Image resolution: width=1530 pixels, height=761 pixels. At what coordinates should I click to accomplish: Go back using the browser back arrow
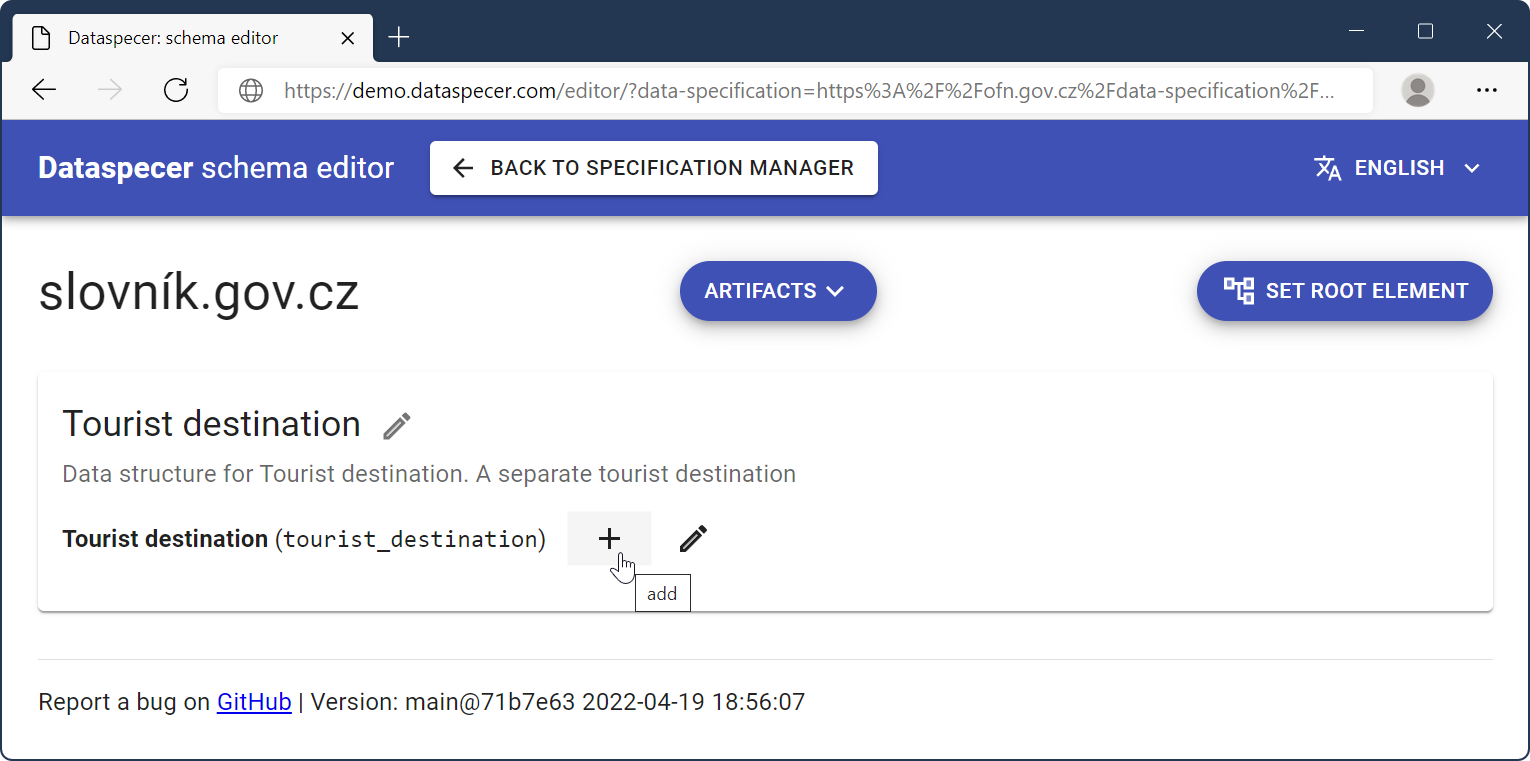pyautogui.click(x=44, y=90)
